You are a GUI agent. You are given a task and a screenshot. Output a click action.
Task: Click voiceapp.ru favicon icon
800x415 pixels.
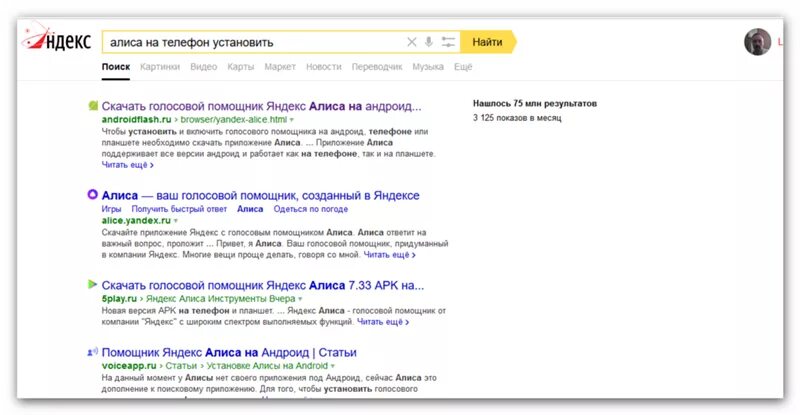click(x=92, y=352)
